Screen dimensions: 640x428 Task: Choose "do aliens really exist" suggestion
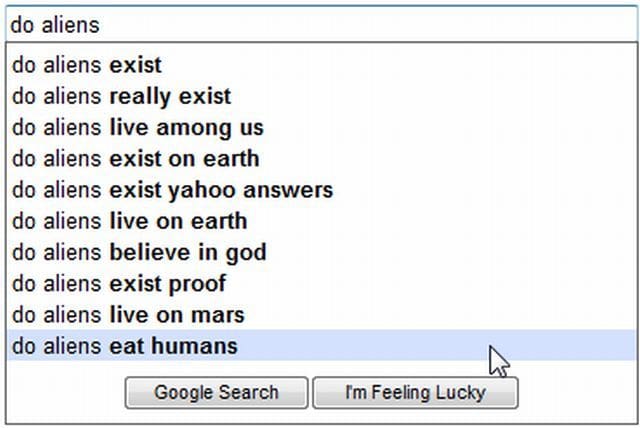pyautogui.click(x=121, y=97)
